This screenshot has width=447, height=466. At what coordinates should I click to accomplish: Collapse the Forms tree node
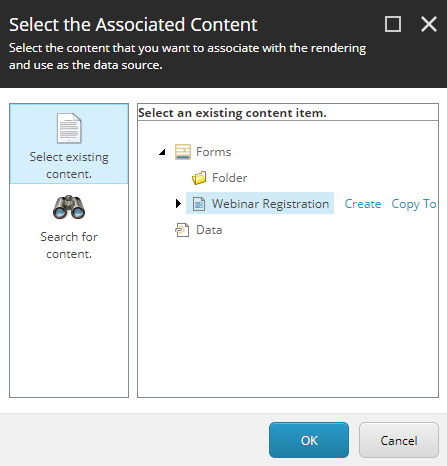[162, 152]
